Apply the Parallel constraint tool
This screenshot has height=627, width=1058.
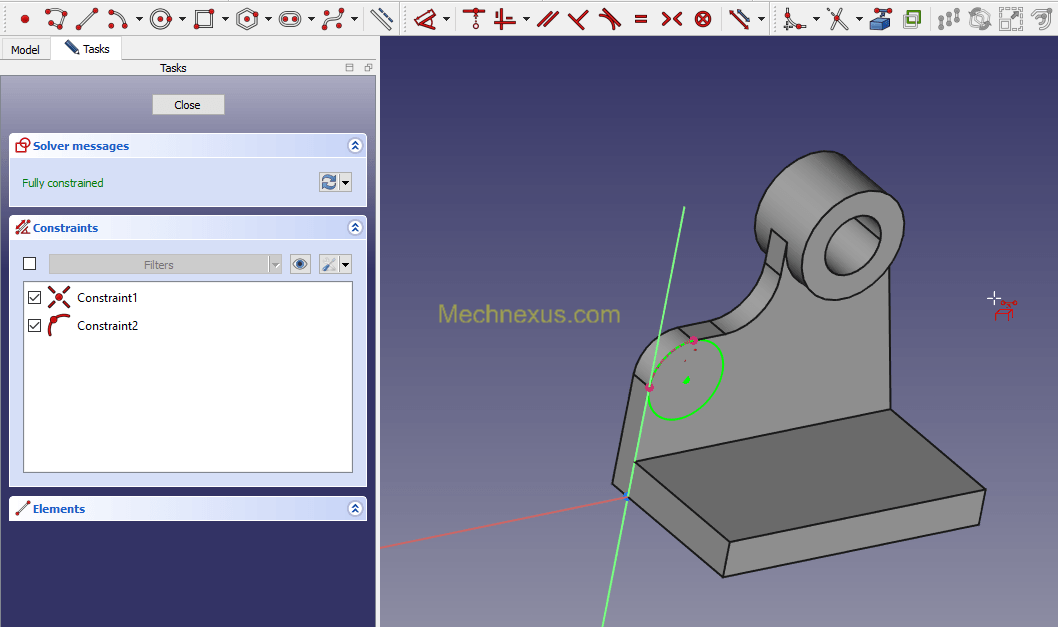coord(547,18)
